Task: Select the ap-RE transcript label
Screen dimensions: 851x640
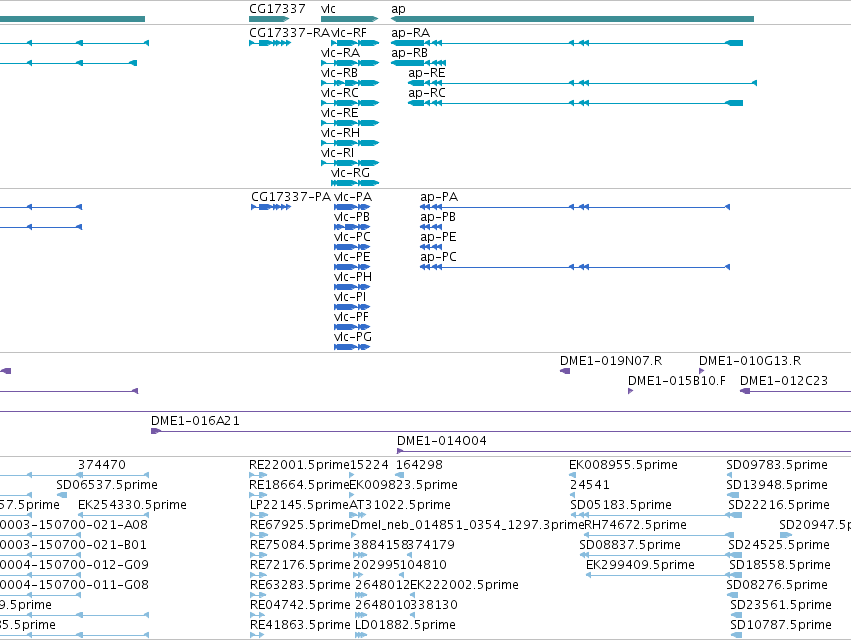Action: [427, 73]
